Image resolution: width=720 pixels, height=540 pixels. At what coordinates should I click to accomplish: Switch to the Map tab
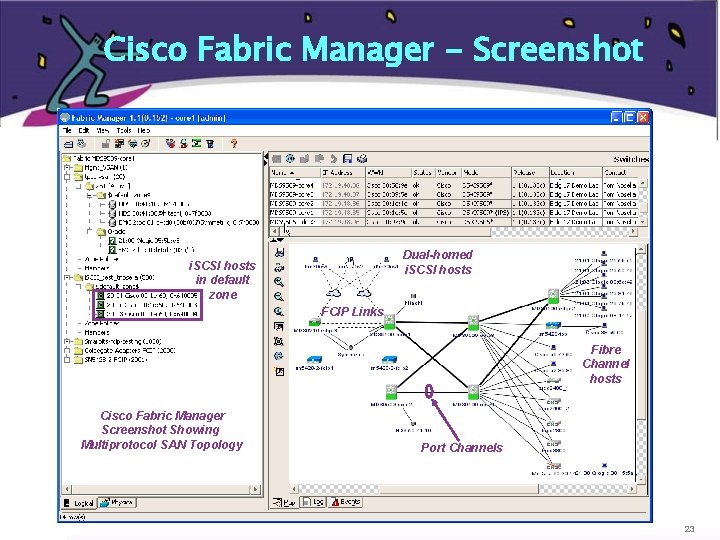[285, 503]
